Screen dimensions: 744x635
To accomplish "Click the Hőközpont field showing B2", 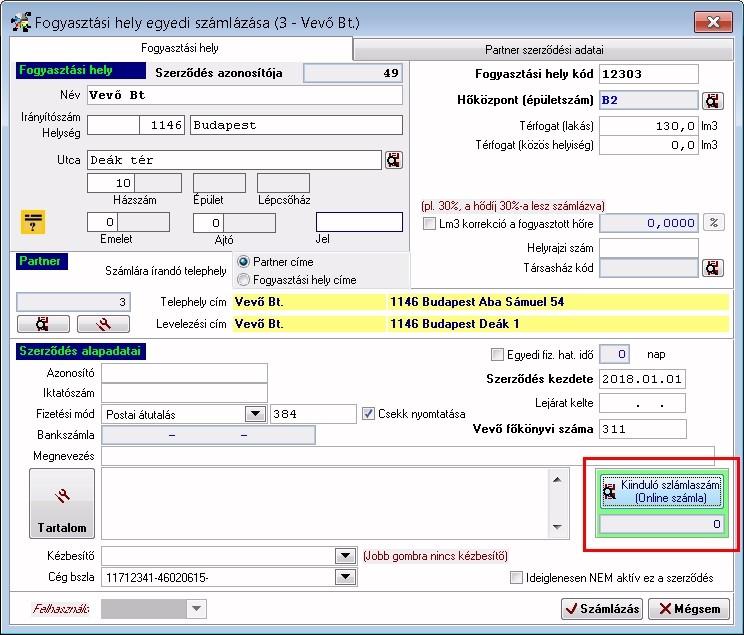I will (x=649, y=101).
